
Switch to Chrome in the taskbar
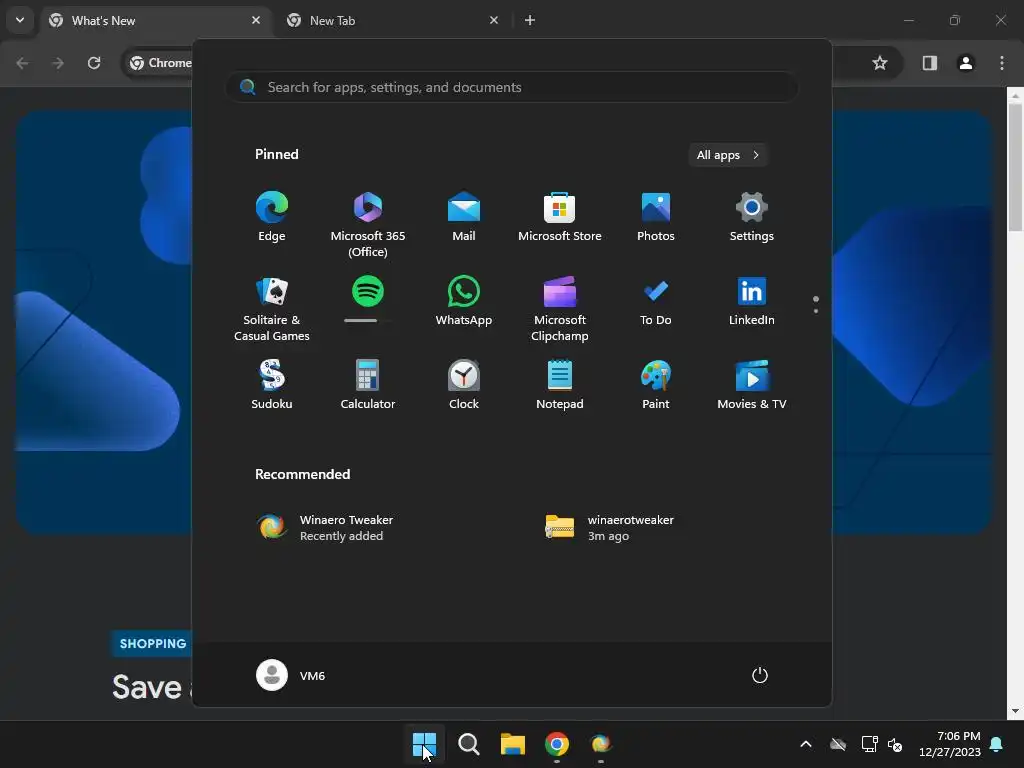click(x=556, y=744)
